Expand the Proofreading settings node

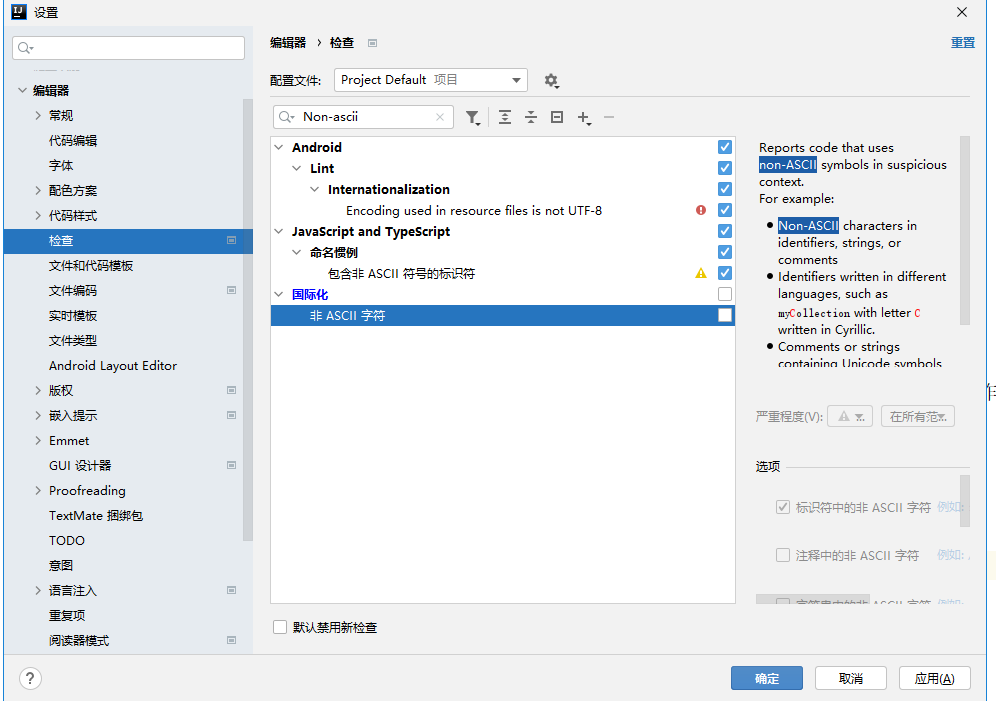coord(38,490)
